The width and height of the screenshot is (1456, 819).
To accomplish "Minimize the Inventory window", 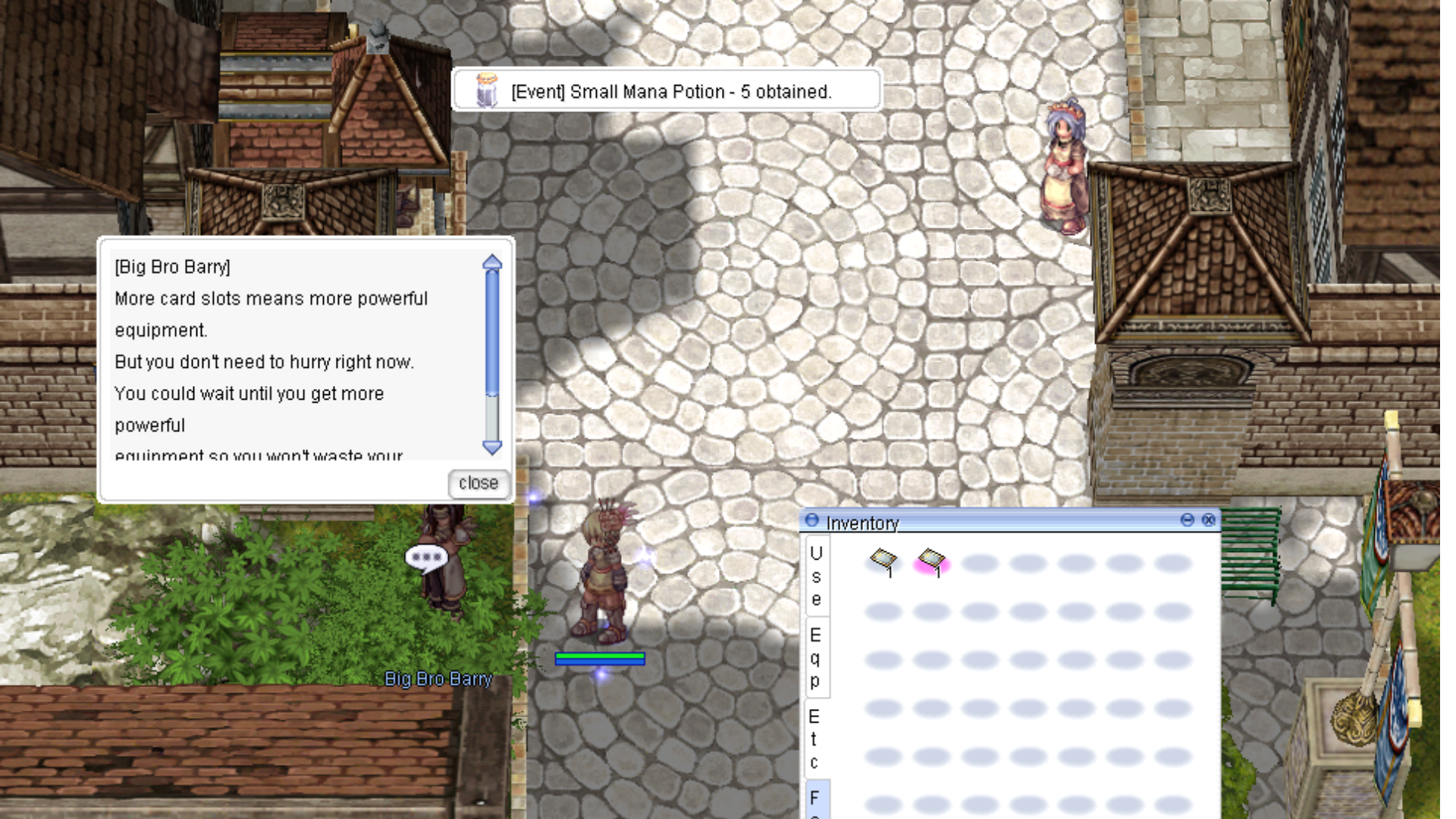I will tap(1188, 519).
